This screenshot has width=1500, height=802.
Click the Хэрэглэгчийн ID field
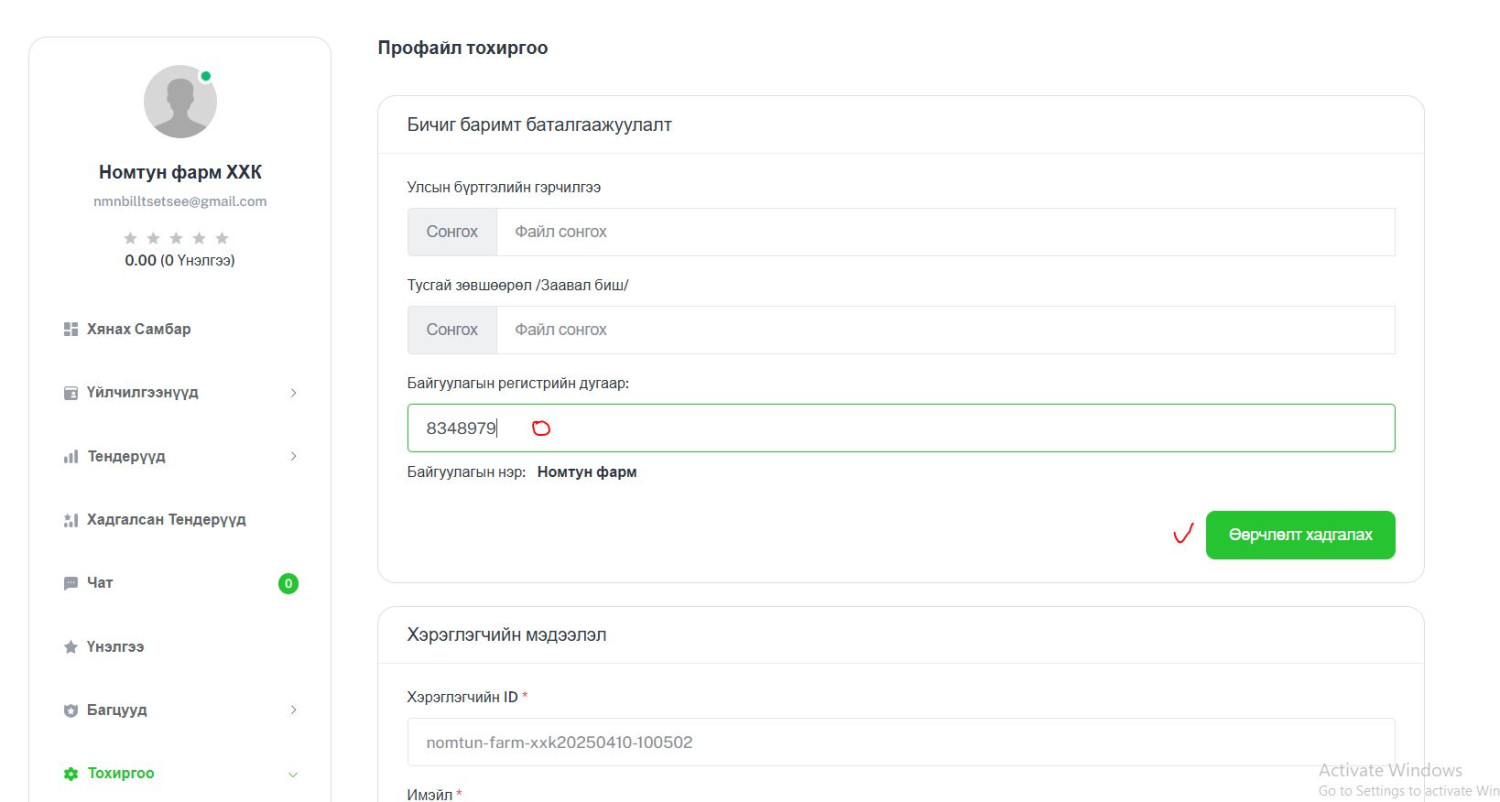pyautogui.click(x=901, y=743)
